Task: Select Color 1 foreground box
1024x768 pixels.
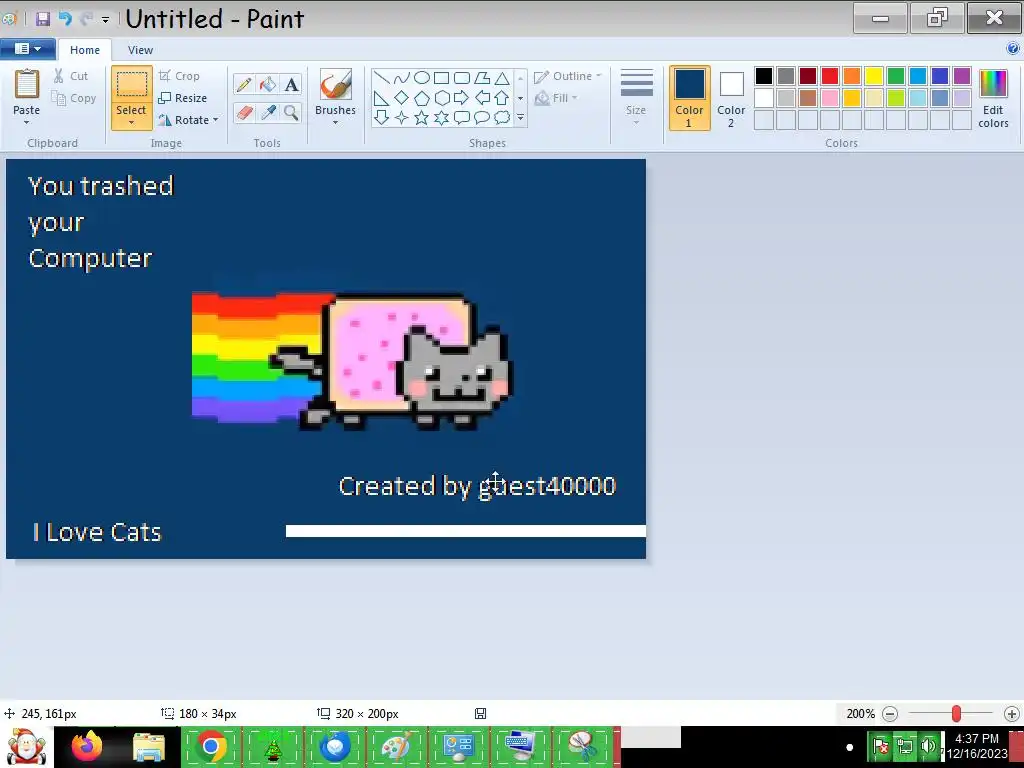Action: click(689, 98)
